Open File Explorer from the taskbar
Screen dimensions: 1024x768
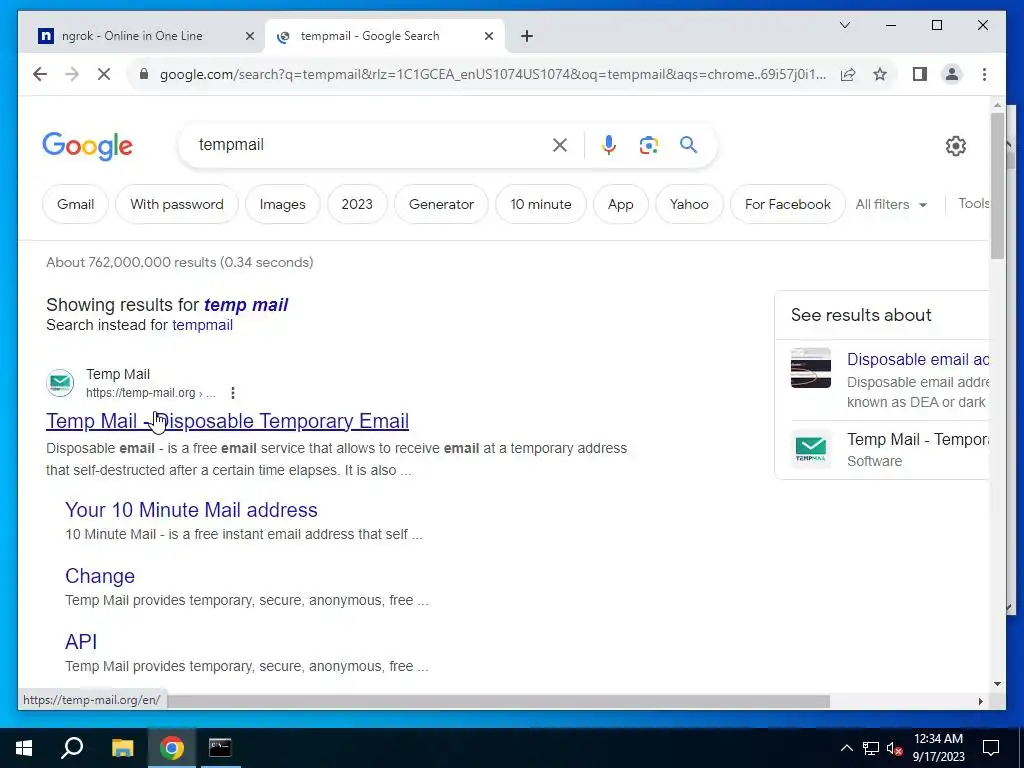(122, 748)
